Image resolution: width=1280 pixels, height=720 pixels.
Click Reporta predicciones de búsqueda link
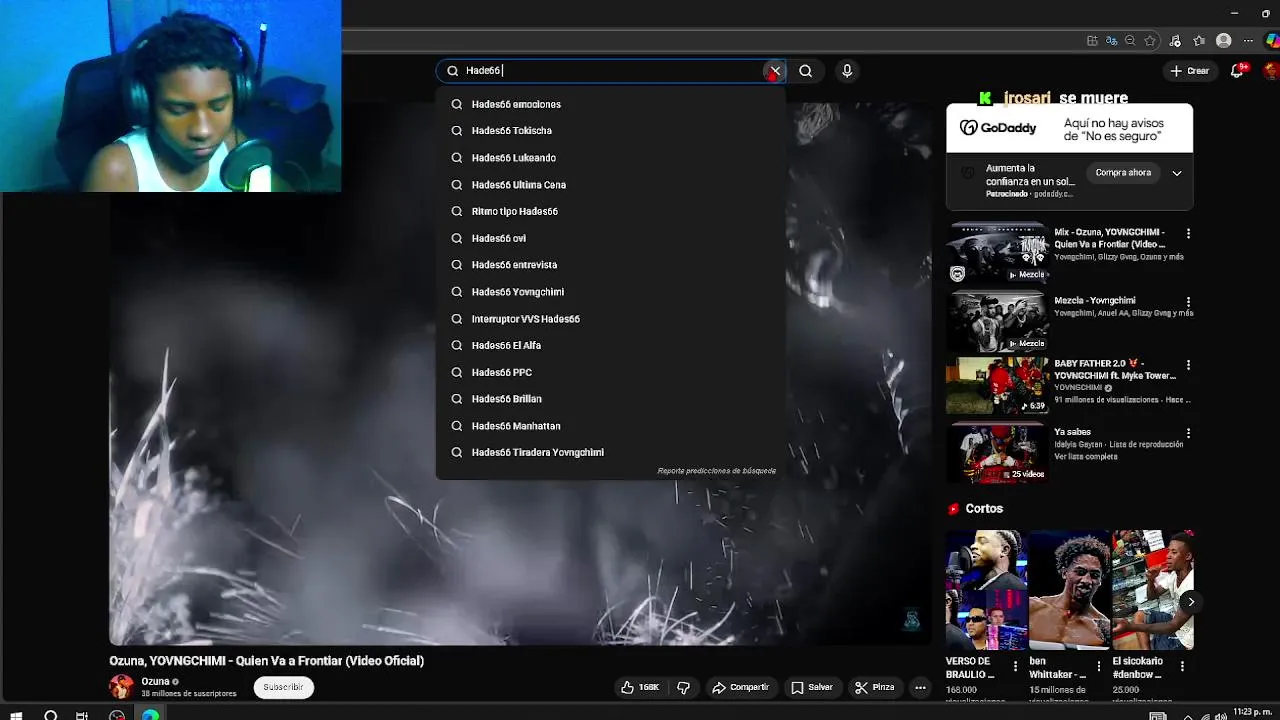pyautogui.click(x=716, y=471)
